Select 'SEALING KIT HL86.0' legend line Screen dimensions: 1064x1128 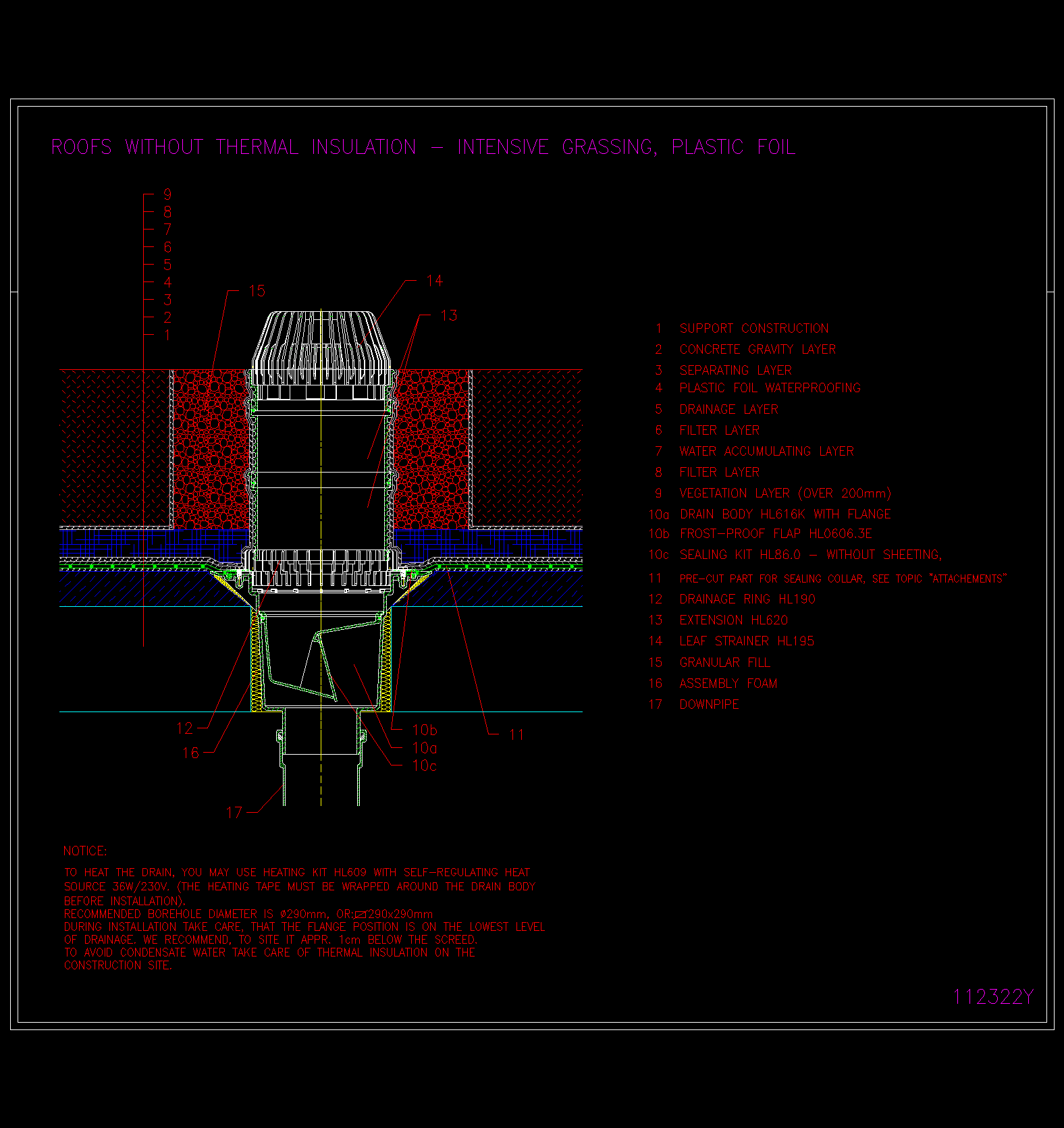pos(810,555)
